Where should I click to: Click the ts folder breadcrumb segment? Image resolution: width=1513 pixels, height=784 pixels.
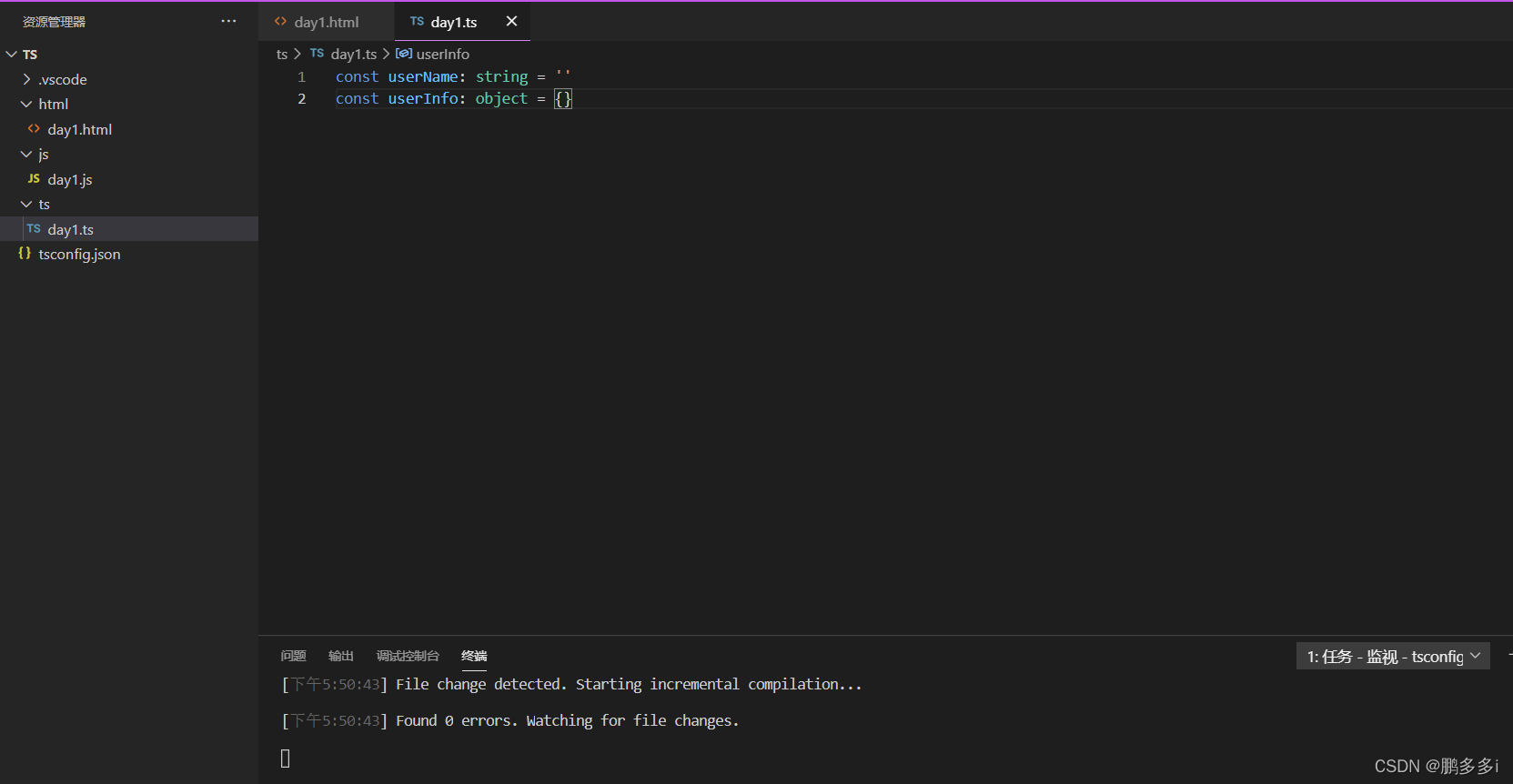tap(282, 55)
